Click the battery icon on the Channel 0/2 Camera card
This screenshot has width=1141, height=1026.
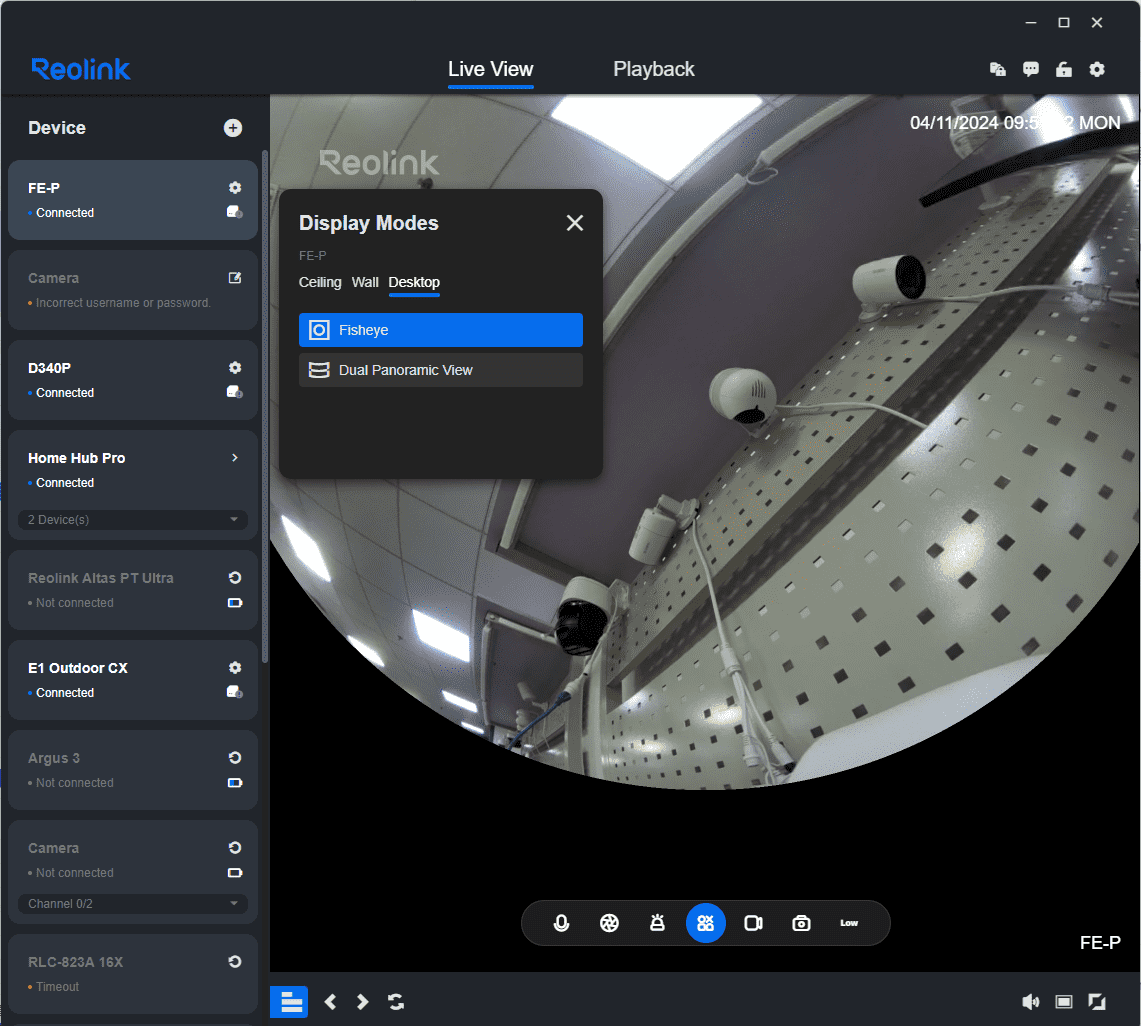(235, 872)
